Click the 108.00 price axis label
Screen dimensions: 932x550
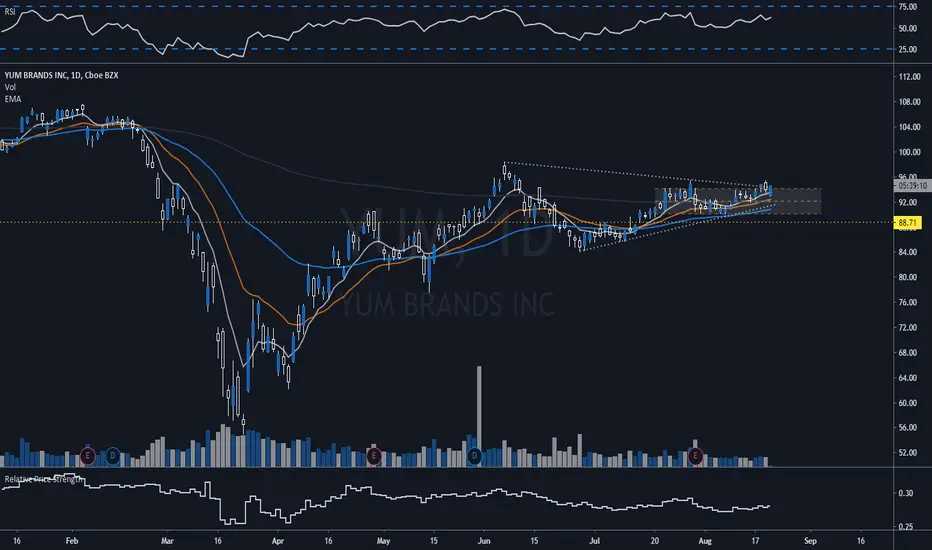[909, 102]
